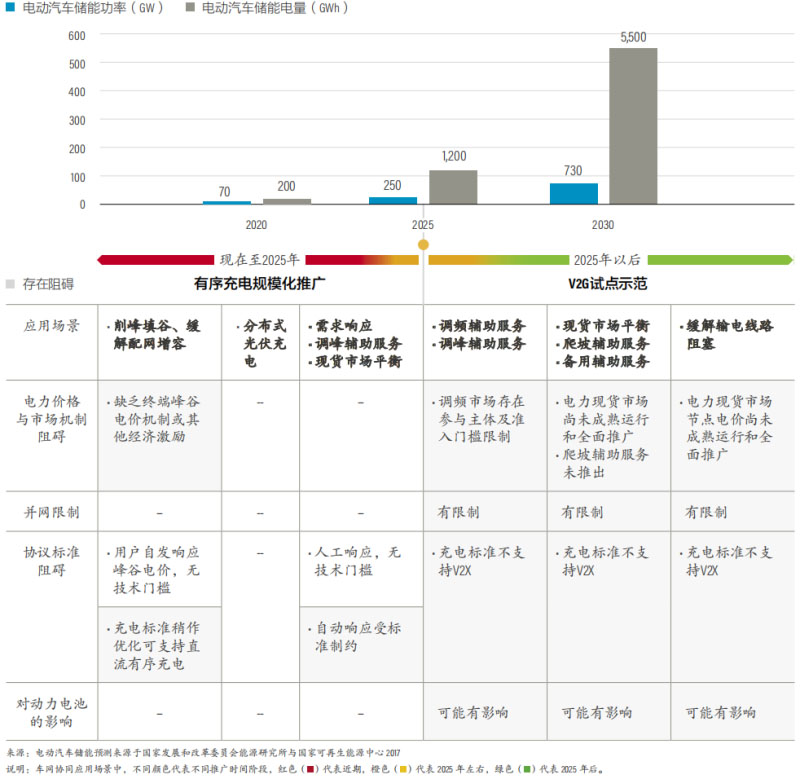Select the 有序充电规模化推广 heading
The height and width of the screenshot is (779, 800).
[260, 284]
